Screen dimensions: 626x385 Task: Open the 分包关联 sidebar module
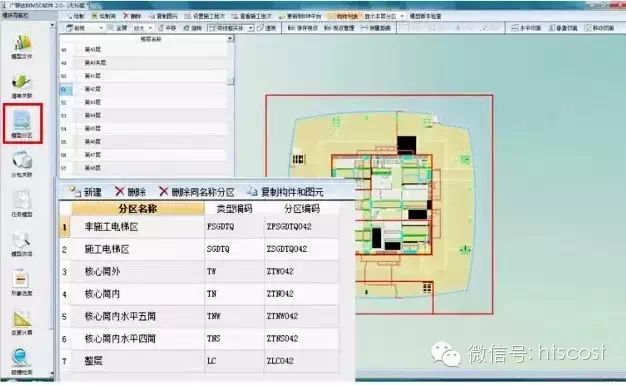[22, 165]
